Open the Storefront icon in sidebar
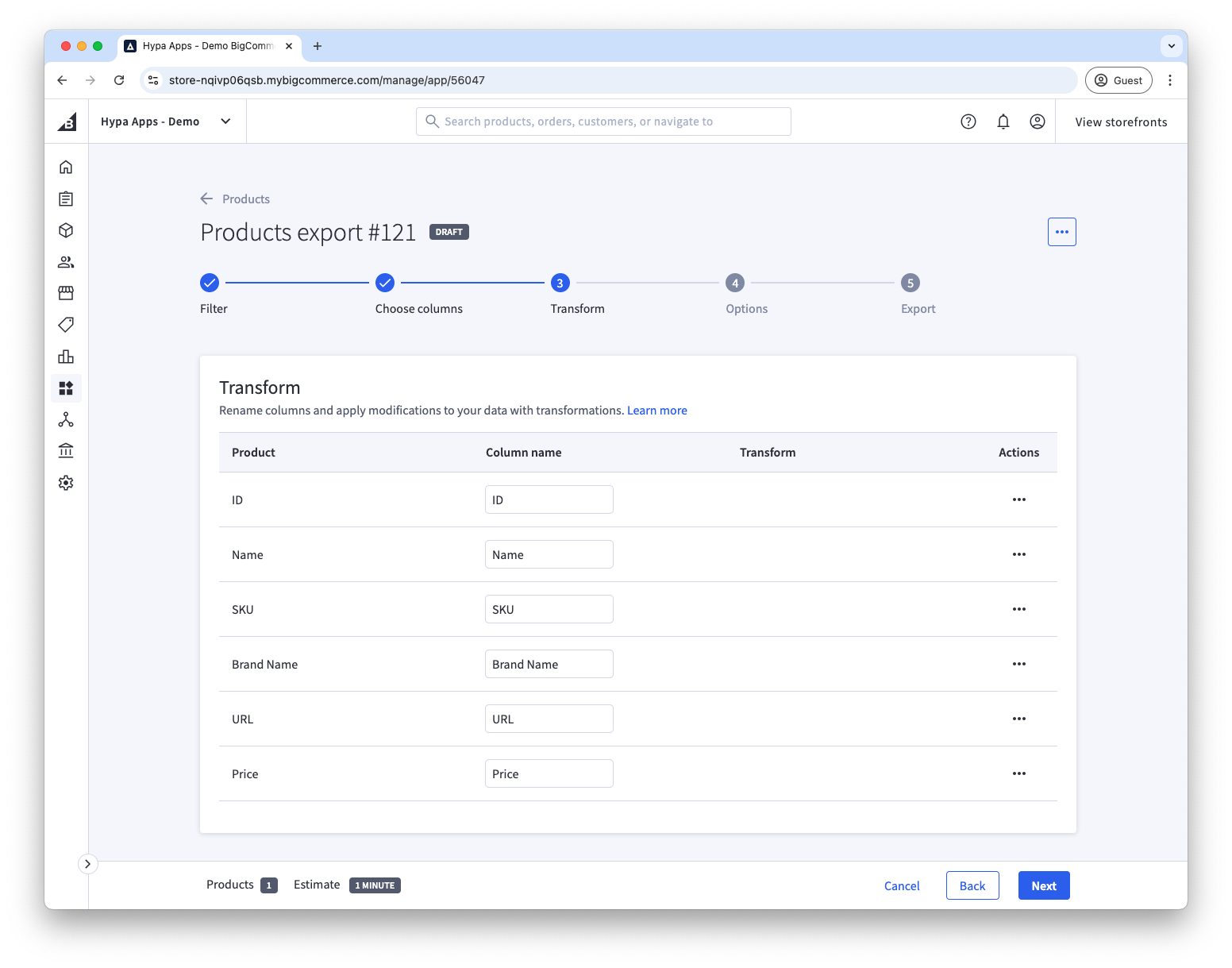The width and height of the screenshot is (1232, 968). (66, 293)
